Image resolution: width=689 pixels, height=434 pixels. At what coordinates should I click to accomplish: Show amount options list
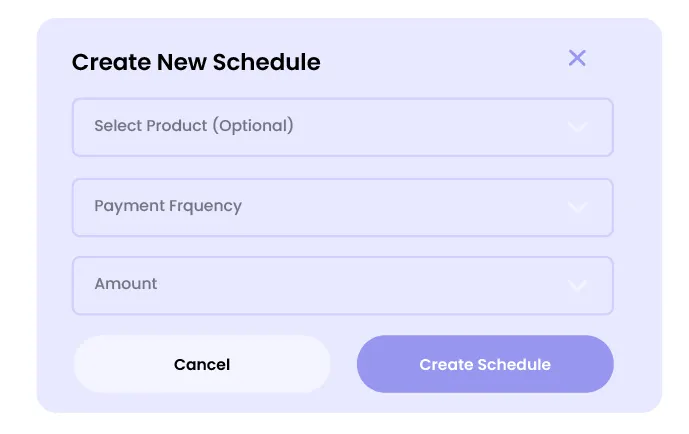click(x=342, y=285)
